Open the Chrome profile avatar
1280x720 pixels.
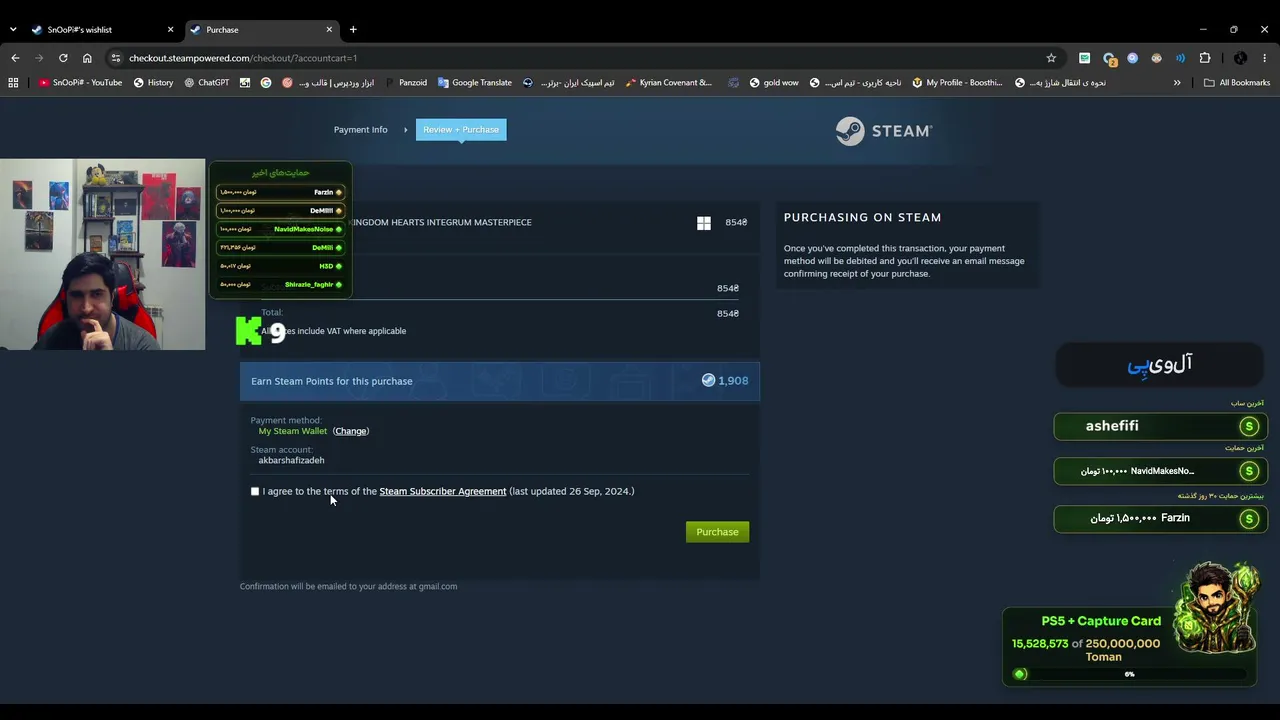[x=1240, y=58]
